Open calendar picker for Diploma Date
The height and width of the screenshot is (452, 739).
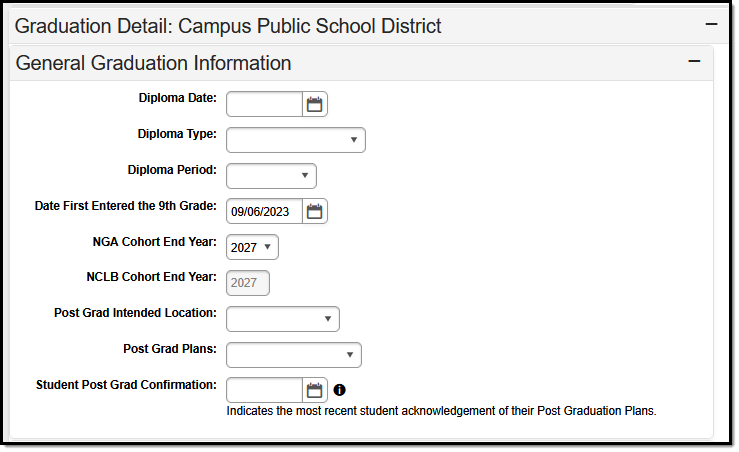[315, 104]
